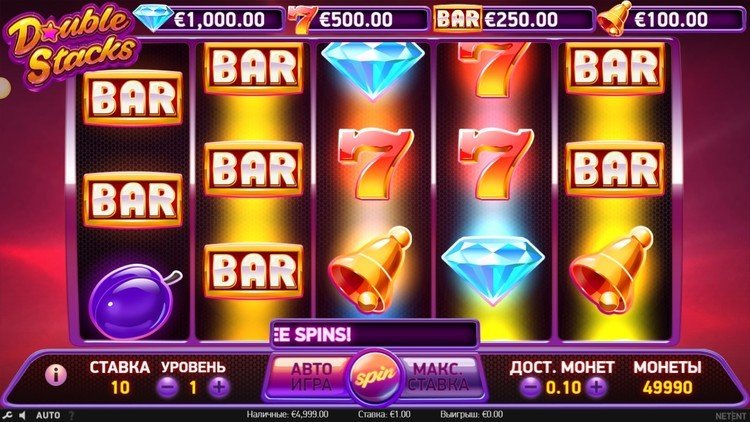Toggle AUTO play in bottom bar
This screenshot has width=750, height=422.
point(48,415)
